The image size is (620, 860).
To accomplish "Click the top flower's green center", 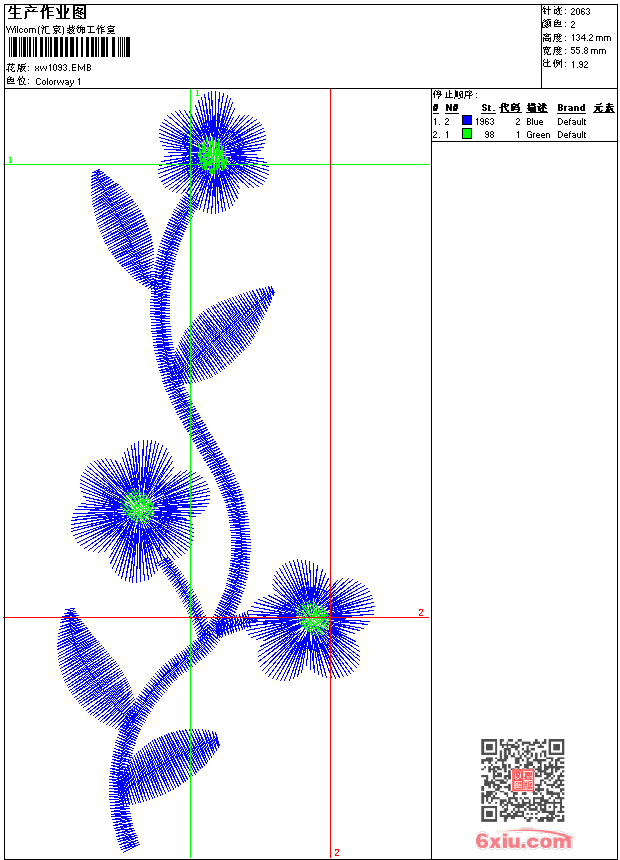I will pos(212,156).
